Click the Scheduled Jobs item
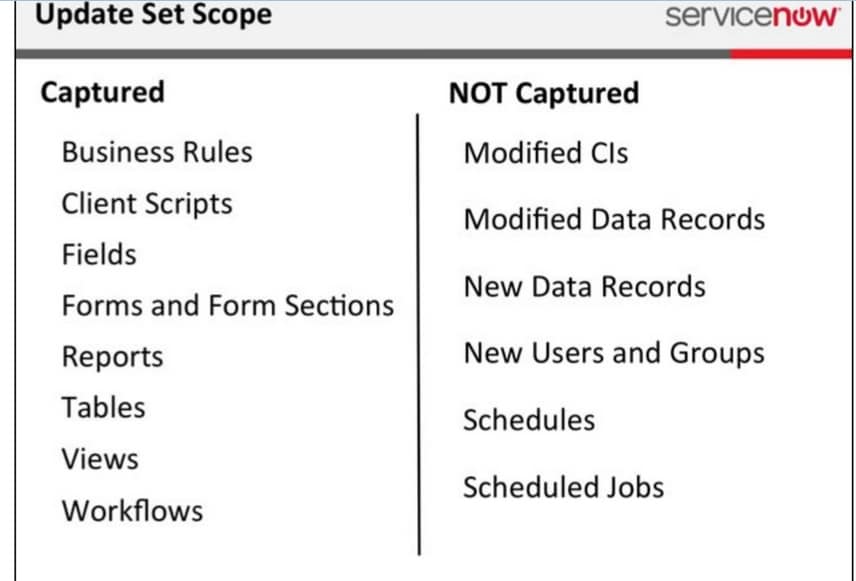Image resolution: width=856 pixels, height=581 pixels. point(563,487)
